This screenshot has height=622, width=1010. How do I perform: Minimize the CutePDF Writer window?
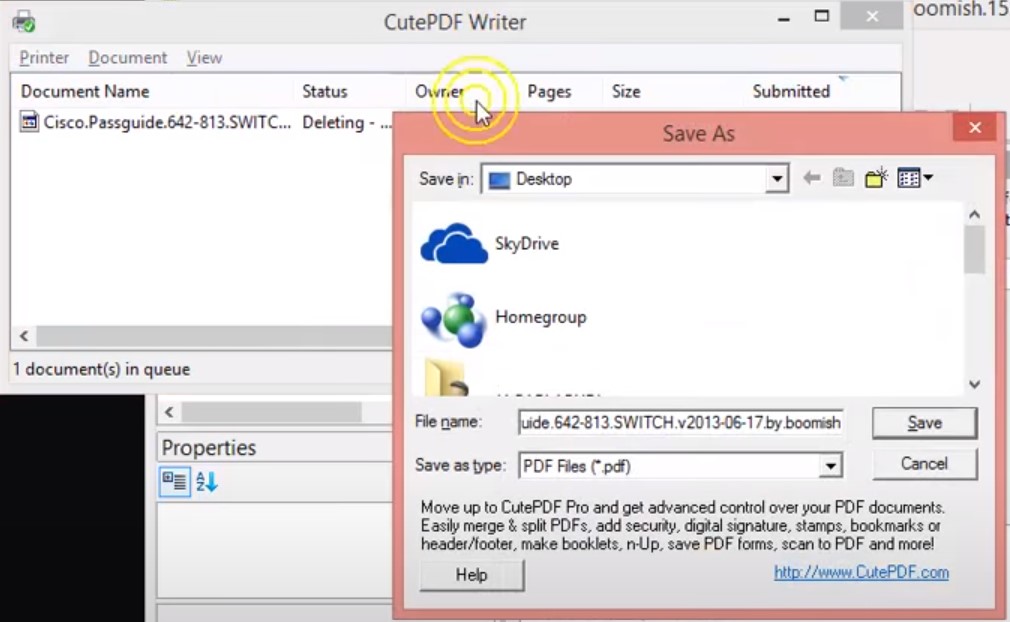click(x=784, y=19)
